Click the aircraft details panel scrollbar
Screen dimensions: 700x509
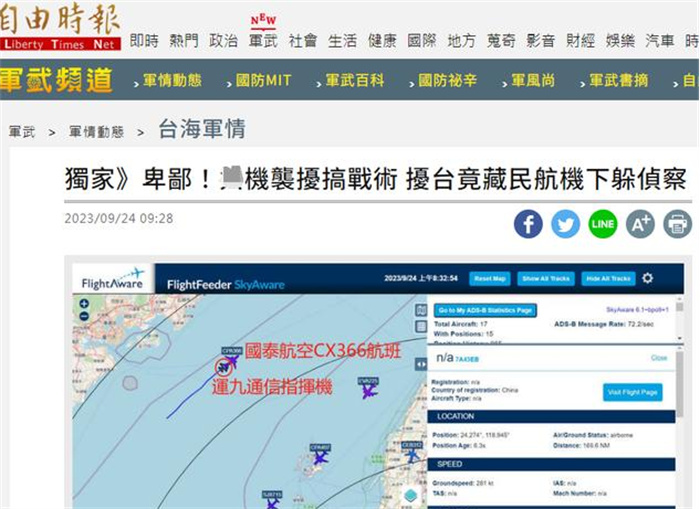679,384
